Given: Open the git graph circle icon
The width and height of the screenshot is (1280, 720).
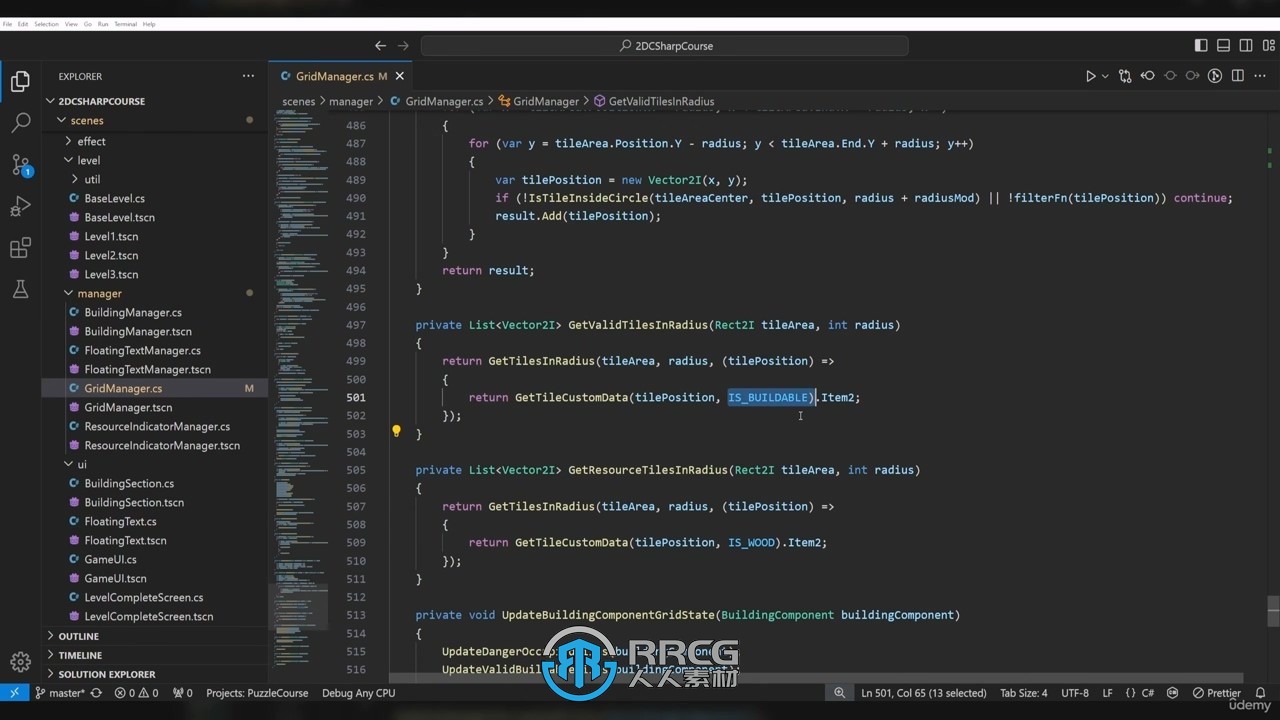Looking at the screenshot, I should [x=1215, y=76].
